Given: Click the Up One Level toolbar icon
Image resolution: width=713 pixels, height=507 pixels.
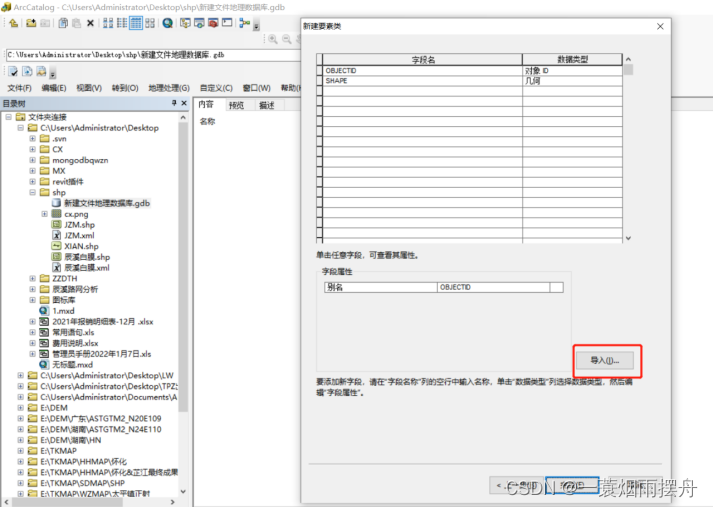Looking at the screenshot, I should [13, 23].
